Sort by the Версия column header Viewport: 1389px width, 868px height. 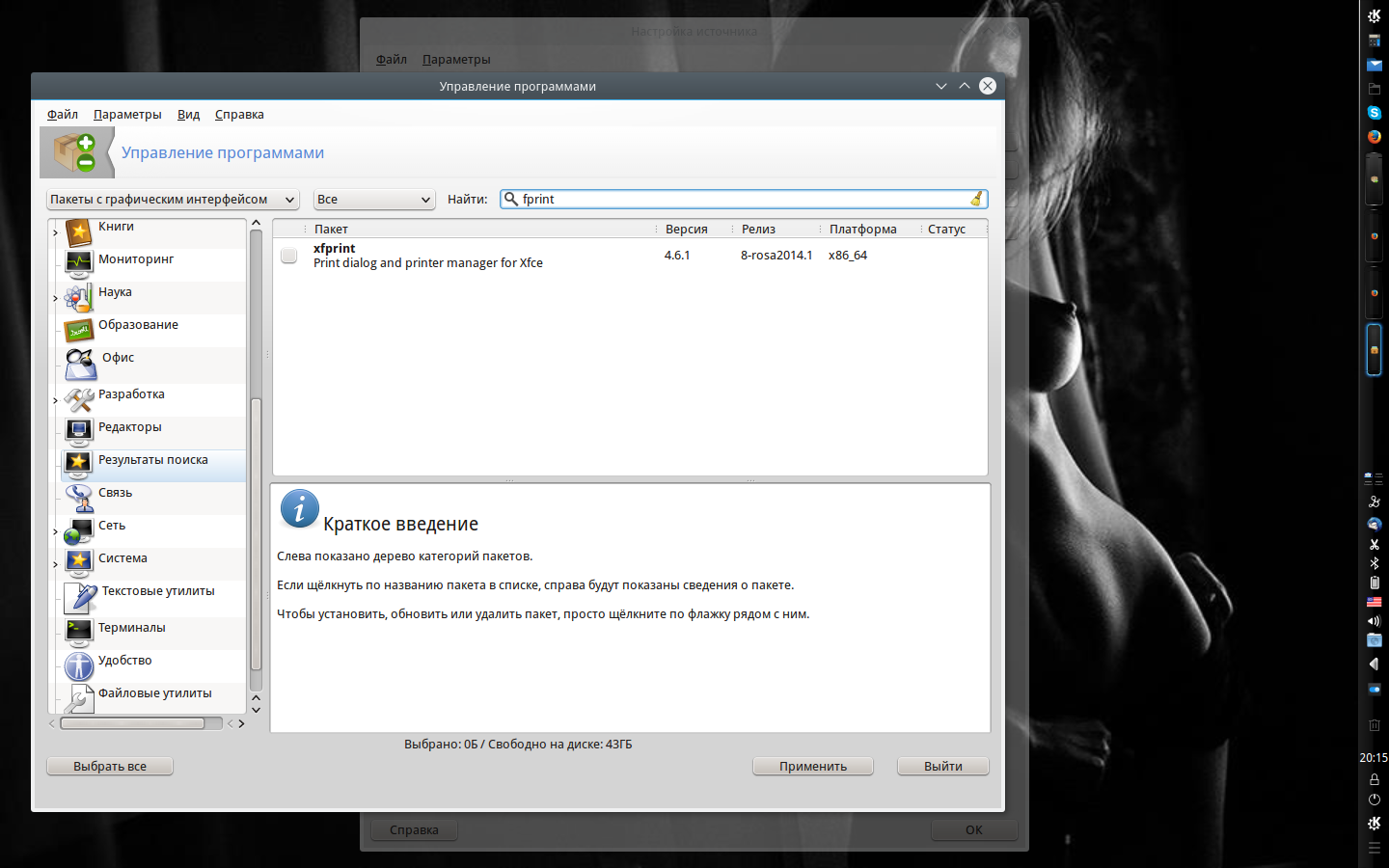coord(694,230)
